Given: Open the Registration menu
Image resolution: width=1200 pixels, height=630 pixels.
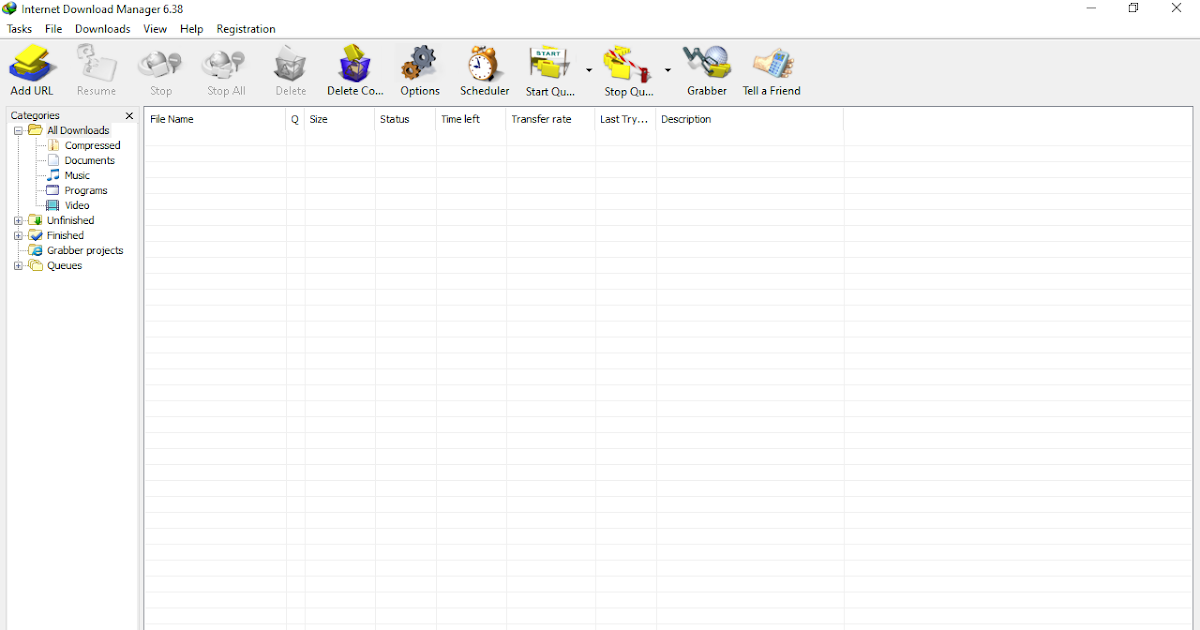Looking at the screenshot, I should [246, 29].
